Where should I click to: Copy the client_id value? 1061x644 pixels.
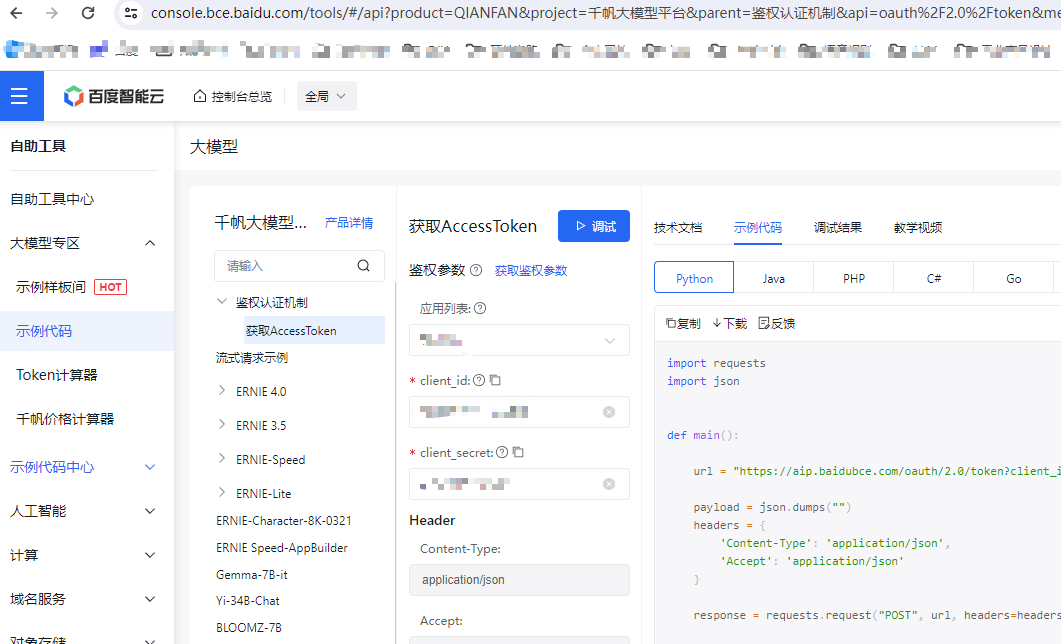(x=495, y=380)
